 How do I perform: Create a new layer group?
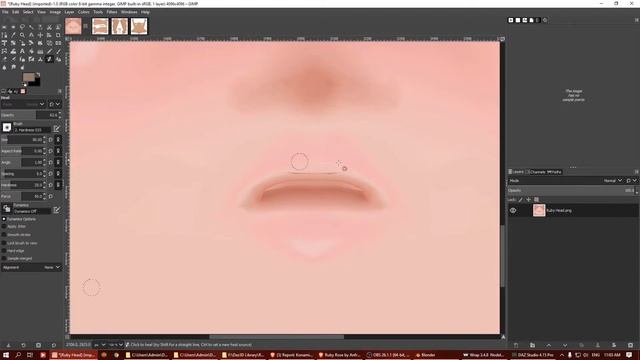(x=532, y=345)
